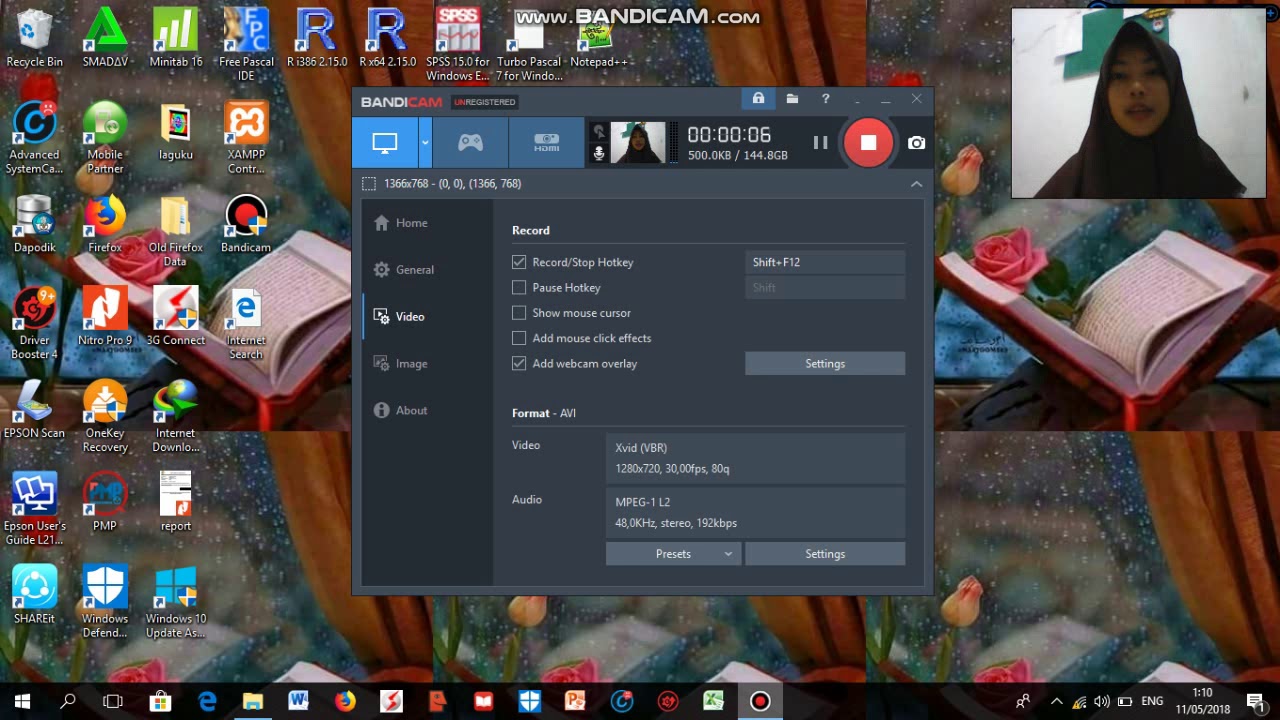Open the General settings tab
Image resolution: width=1280 pixels, height=720 pixels.
(403, 270)
